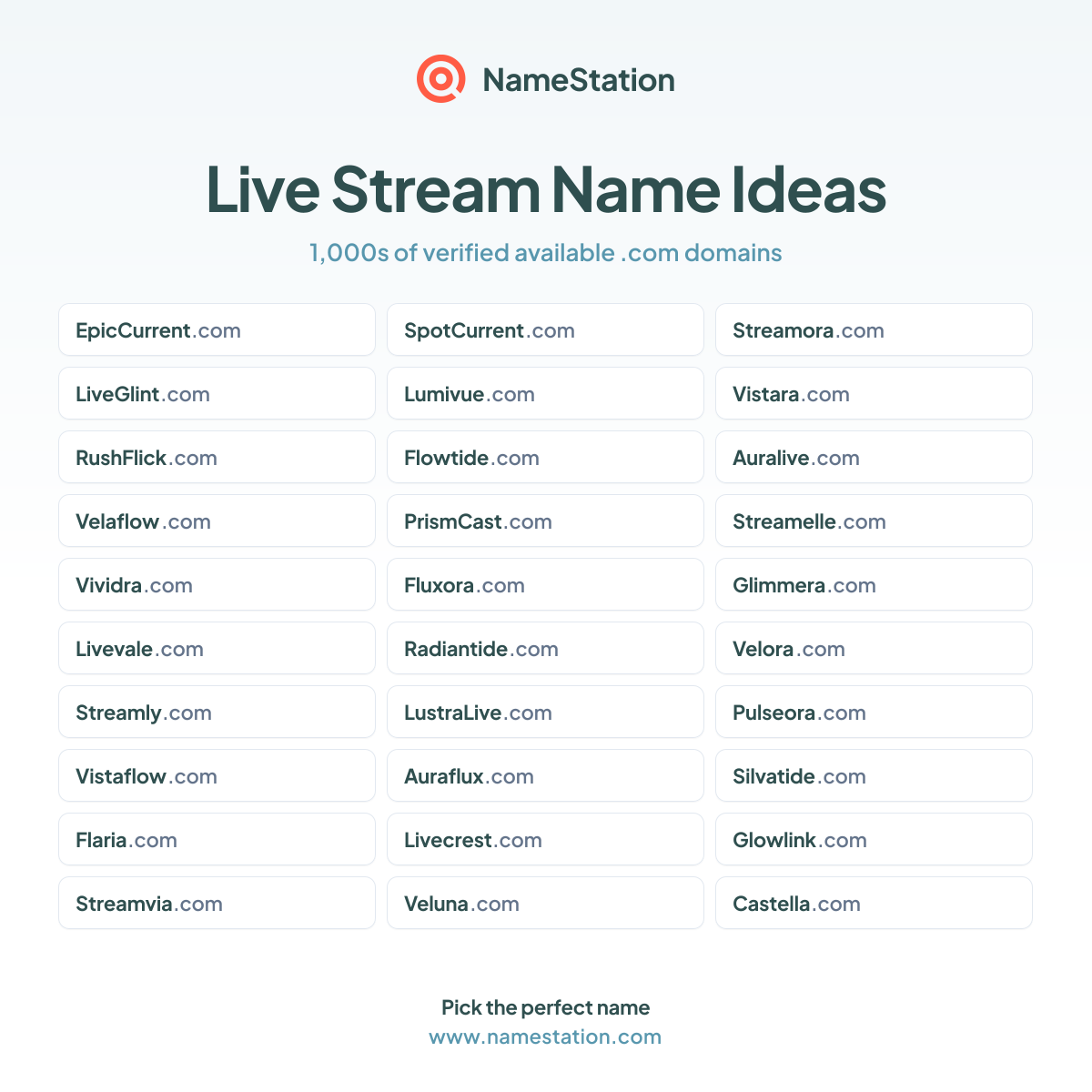Click the NameStation brand name text
1092x1092 pixels.
click(579, 80)
